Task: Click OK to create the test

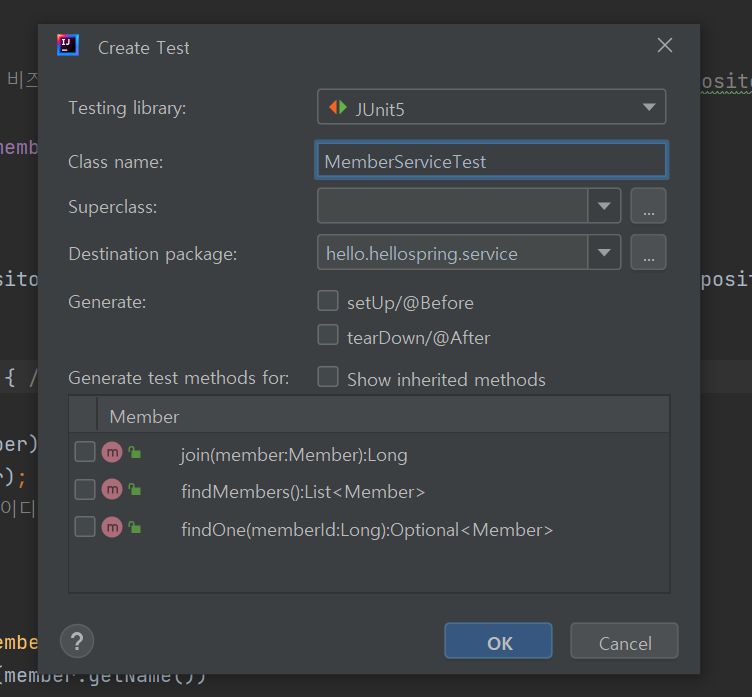Action: [x=498, y=641]
